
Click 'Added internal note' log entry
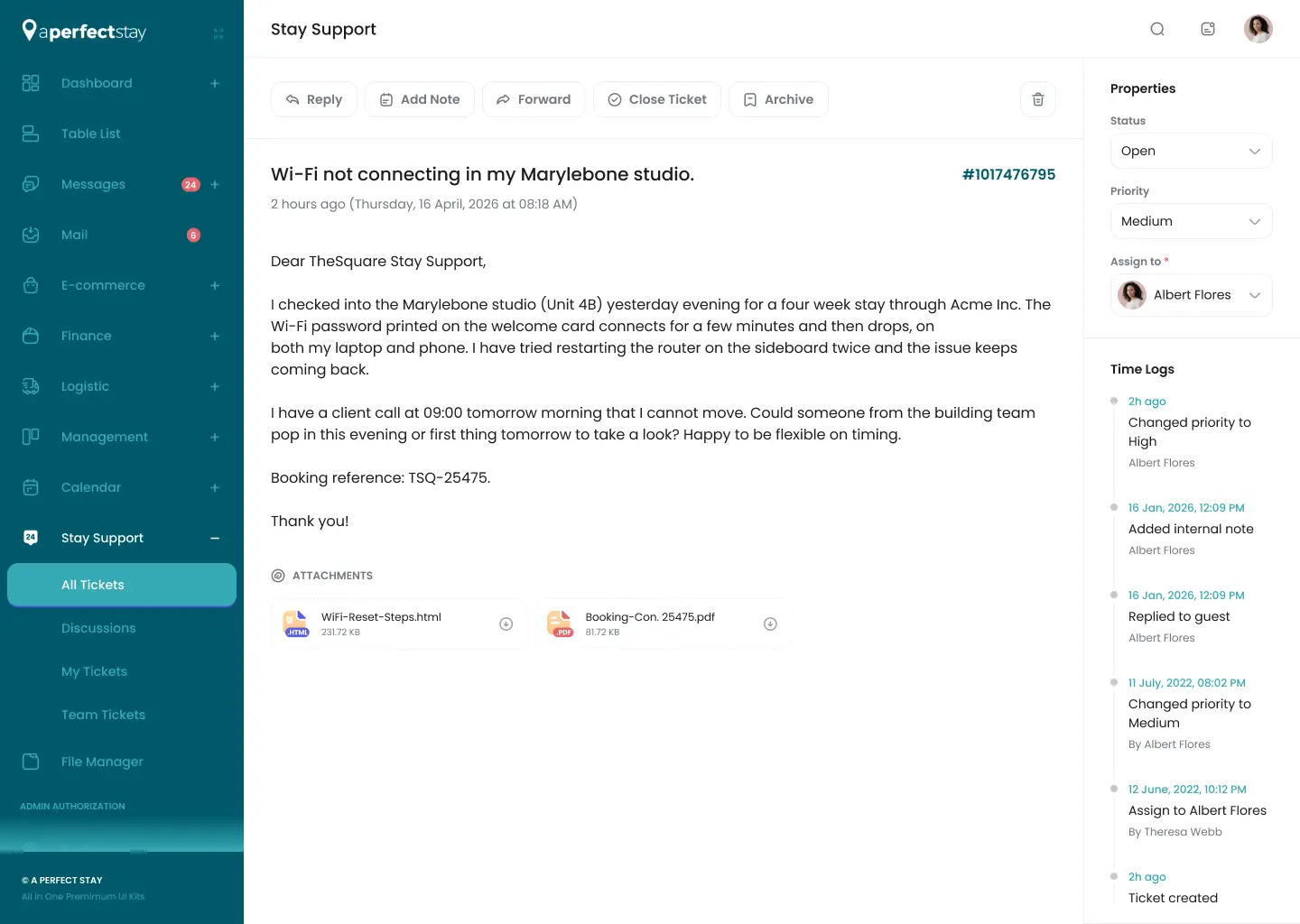(x=1191, y=529)
